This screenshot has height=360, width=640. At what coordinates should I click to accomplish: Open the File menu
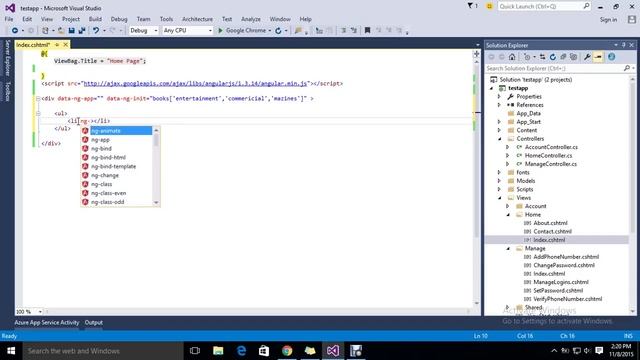[x=9, y=19]
